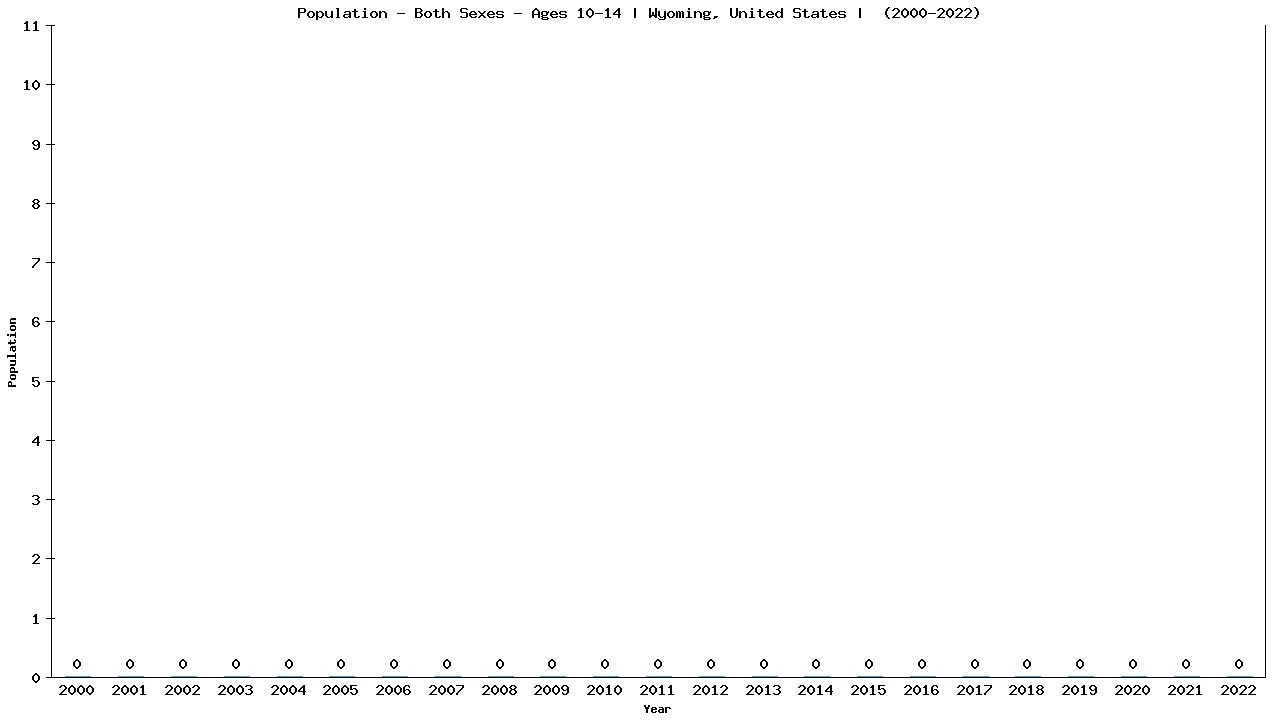Click the y-axis tick label 5
The image size is (1280, 720).
coord(36,382)
